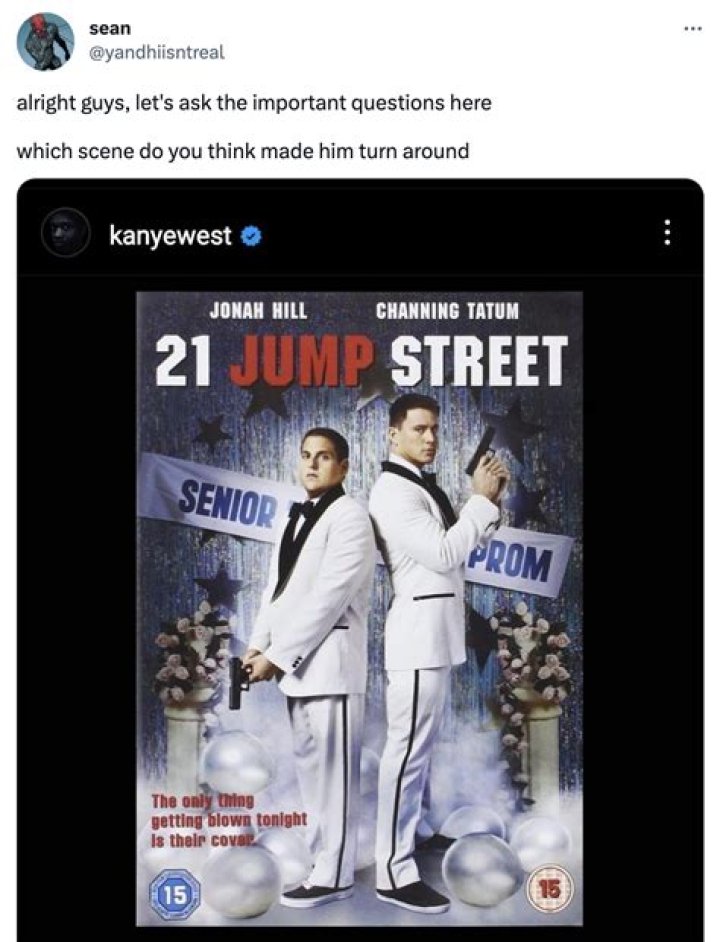Visit kanyewest's profile via his username
This screenshot has height=942, width=720.
(174, 235)
